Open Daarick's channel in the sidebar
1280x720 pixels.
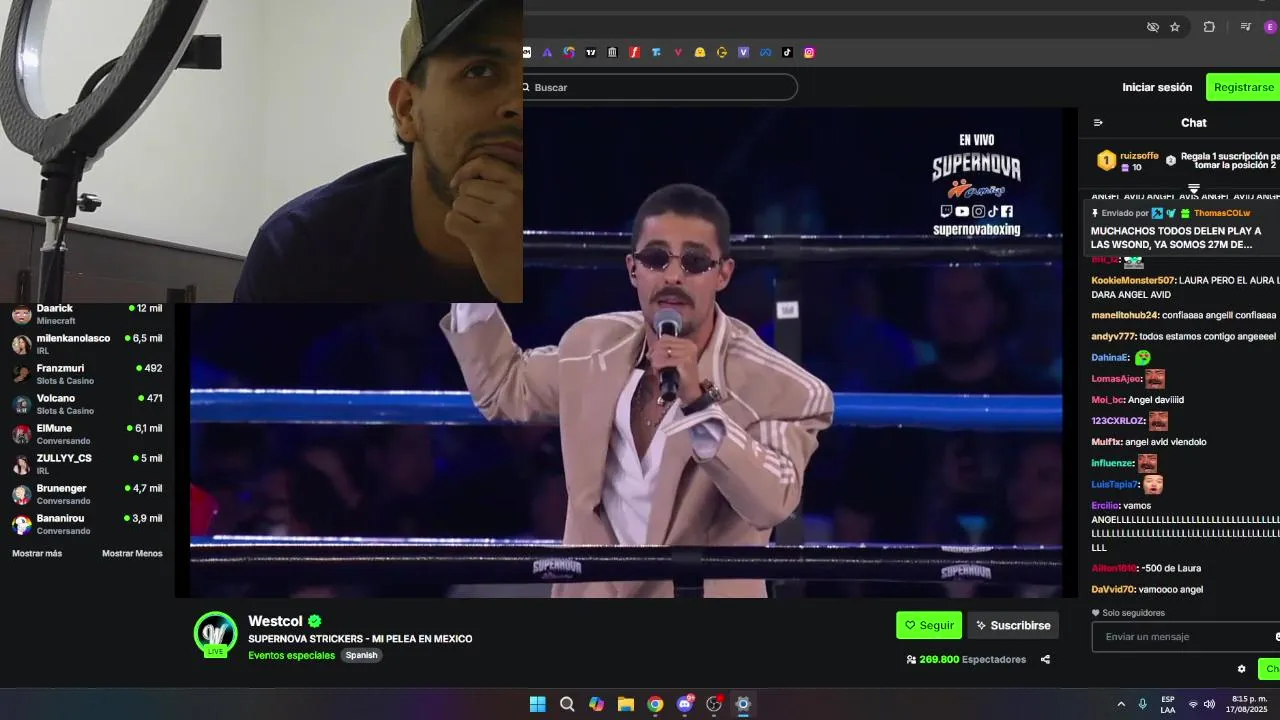click(87, 314)
